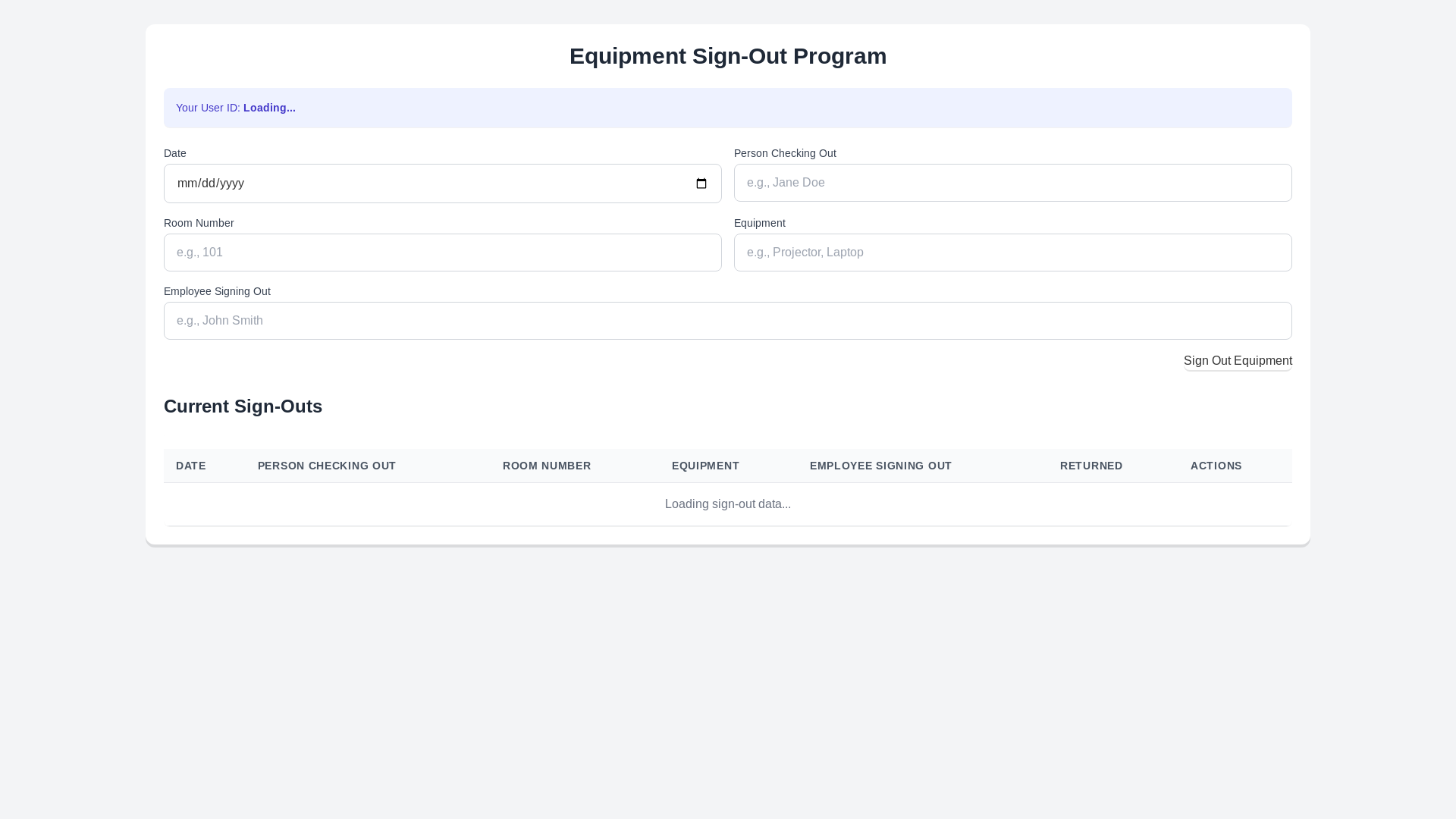Image resolution: width=1456 pixels, height=819 pixels.
Task: Click the 'Loading sign-out data...' message
Action: (728, 504)
